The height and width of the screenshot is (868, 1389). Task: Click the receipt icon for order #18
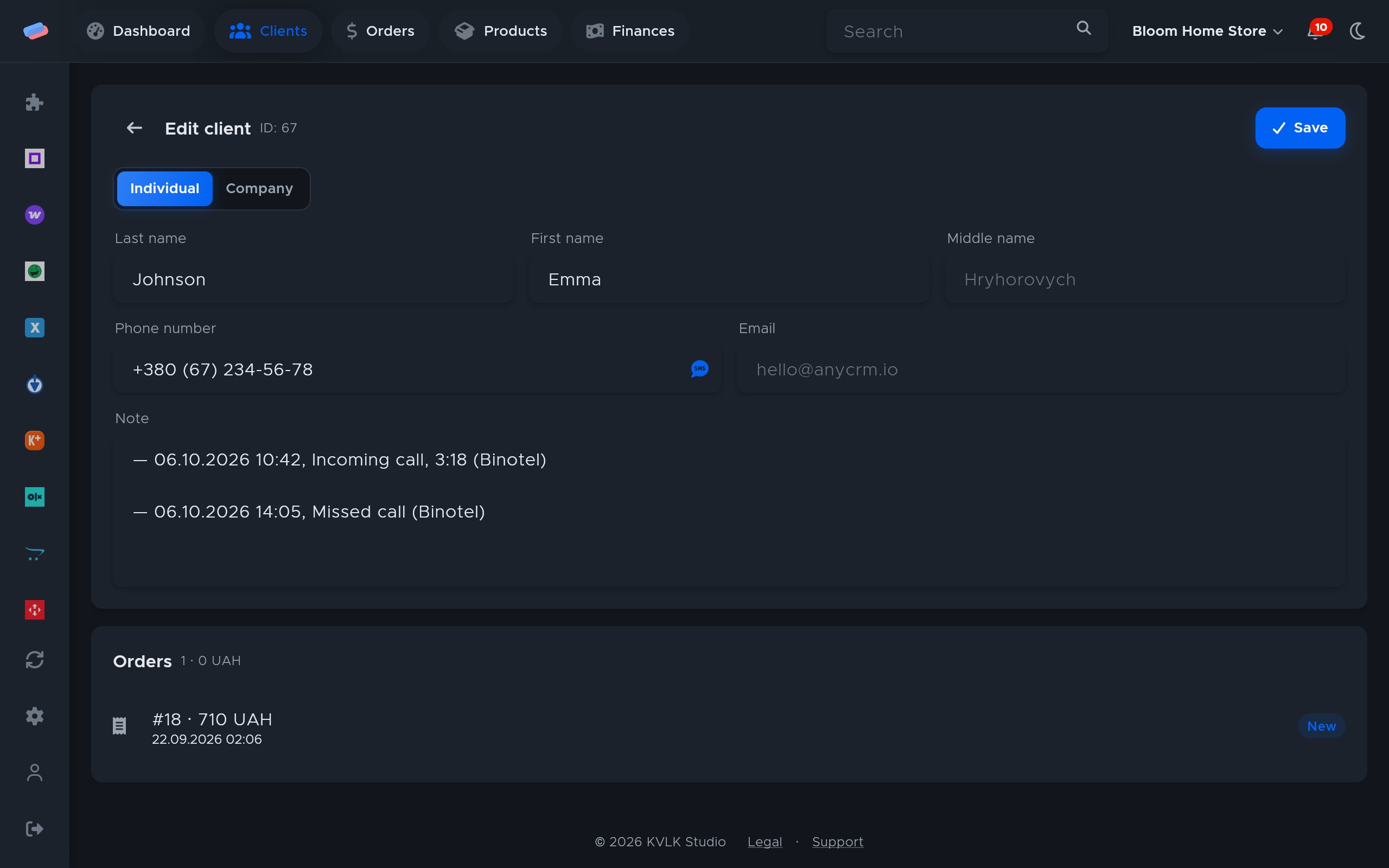point(119,726)
